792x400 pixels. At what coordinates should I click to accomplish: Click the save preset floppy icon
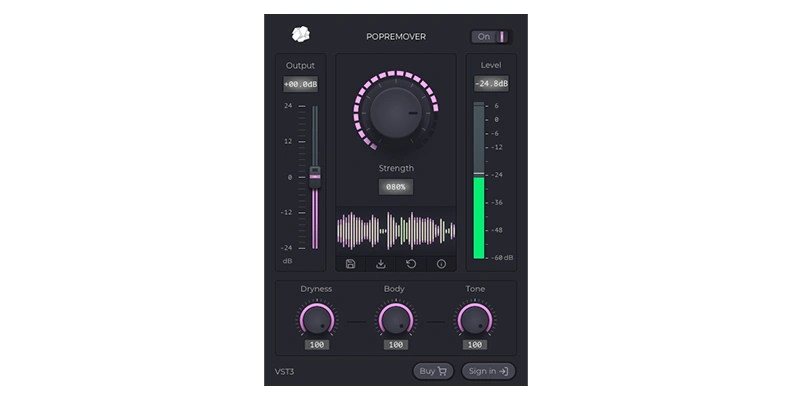pyautogui.click(x=350, y=264)
